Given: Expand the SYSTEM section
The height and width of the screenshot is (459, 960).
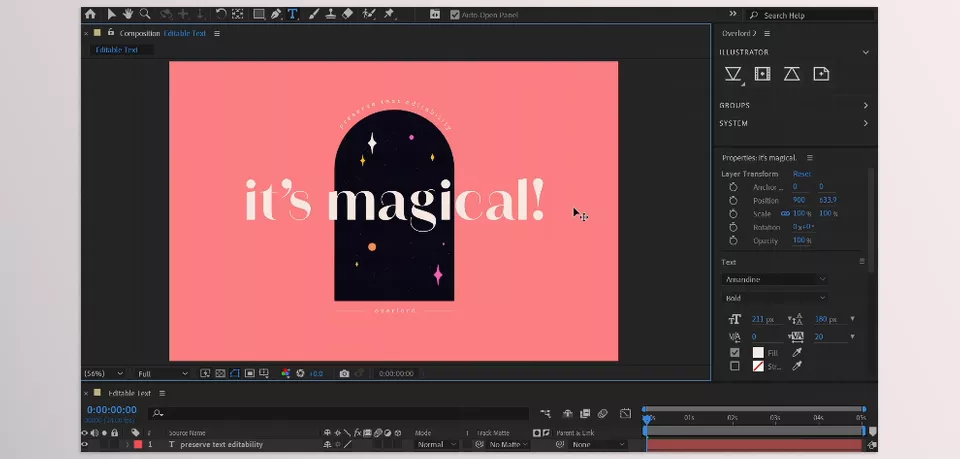Looking at the screenshot, I should 865,124.
